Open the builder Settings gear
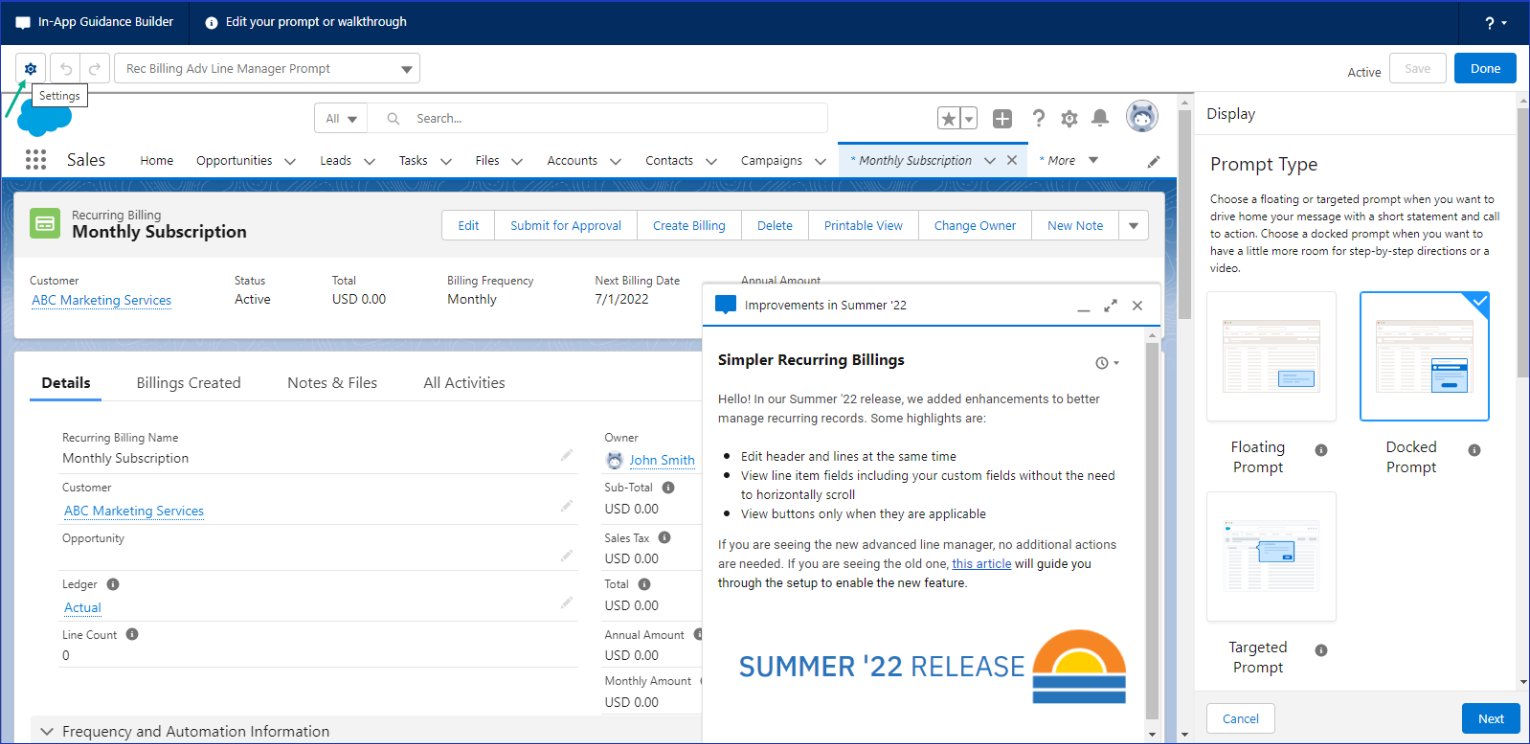The image size is (1530, 744). [31, 69]
